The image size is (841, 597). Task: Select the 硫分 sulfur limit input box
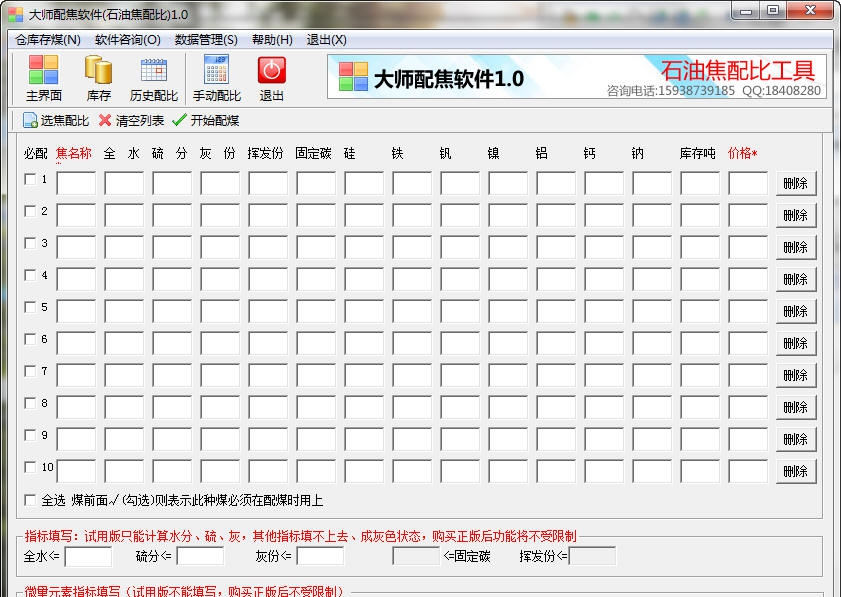[x=201, y=557]
